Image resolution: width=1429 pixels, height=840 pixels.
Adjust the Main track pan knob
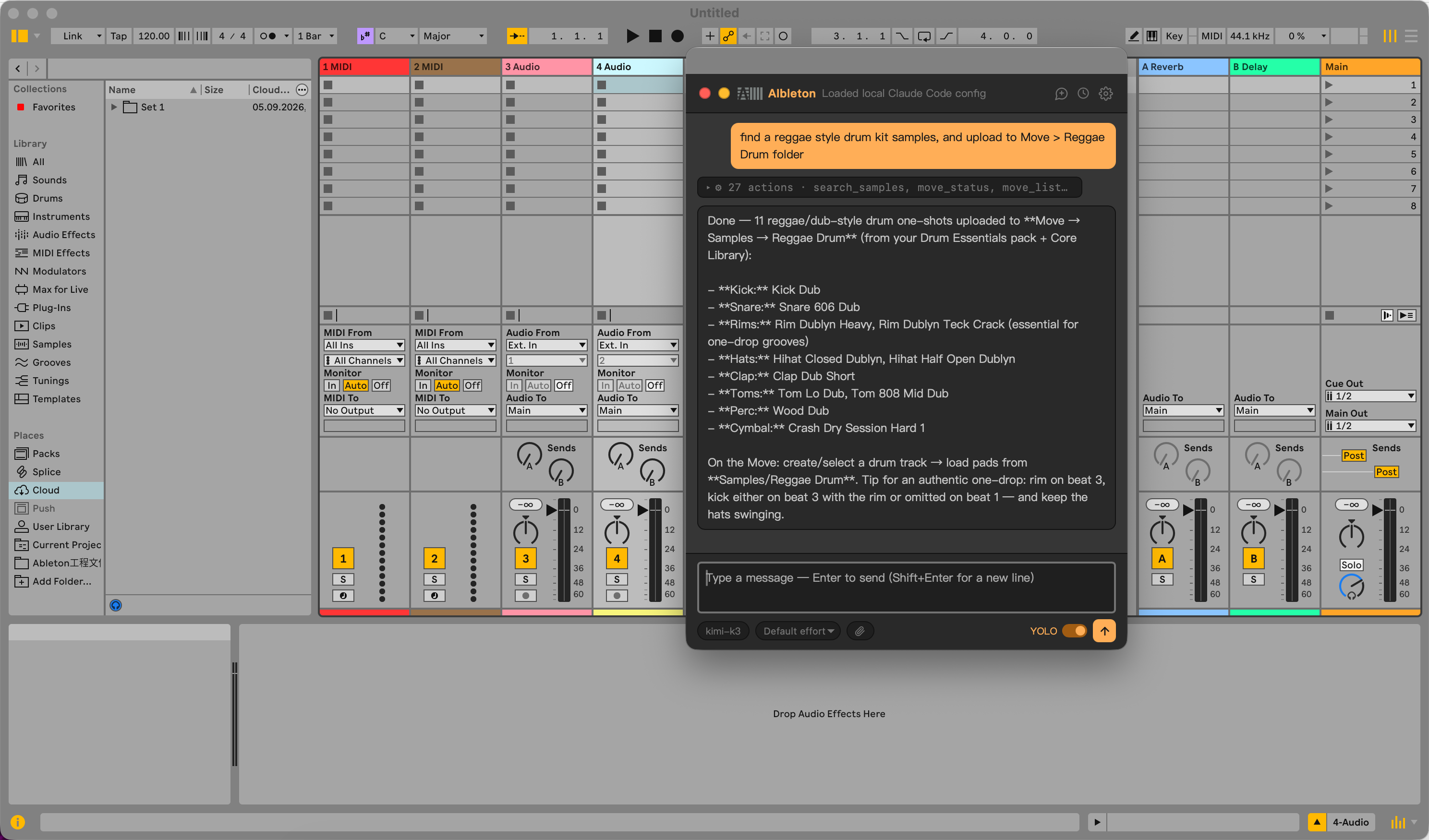(x=1351, y=536)
